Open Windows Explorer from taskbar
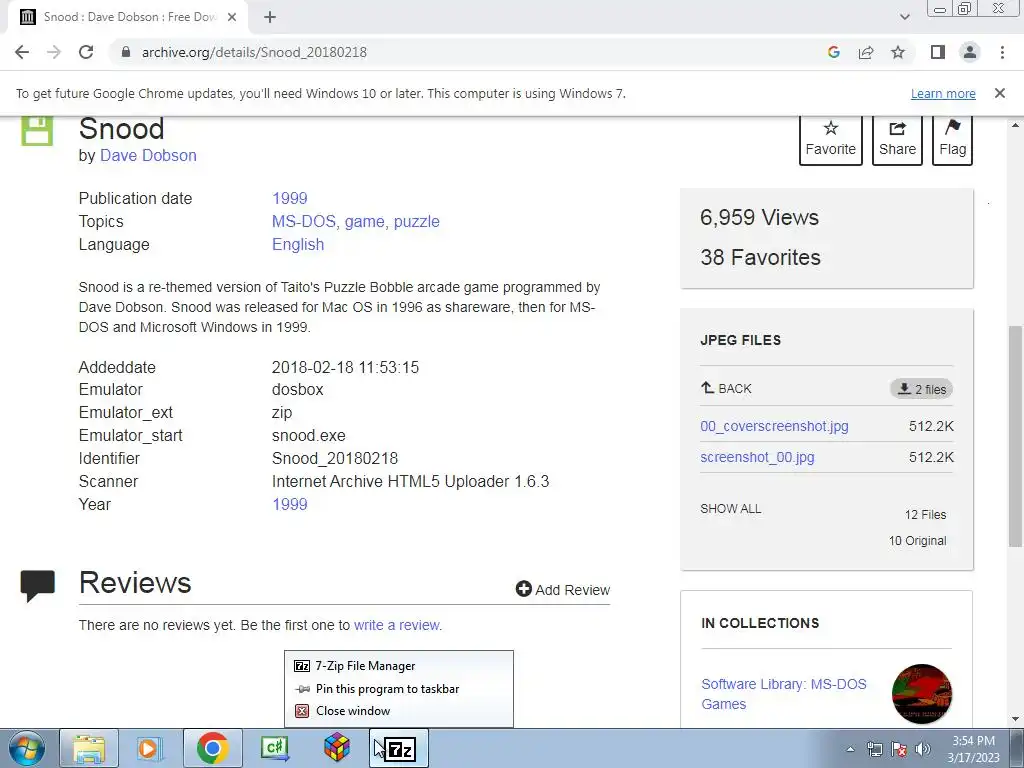The image size is (1024, 768). click(x=89, y=748)
